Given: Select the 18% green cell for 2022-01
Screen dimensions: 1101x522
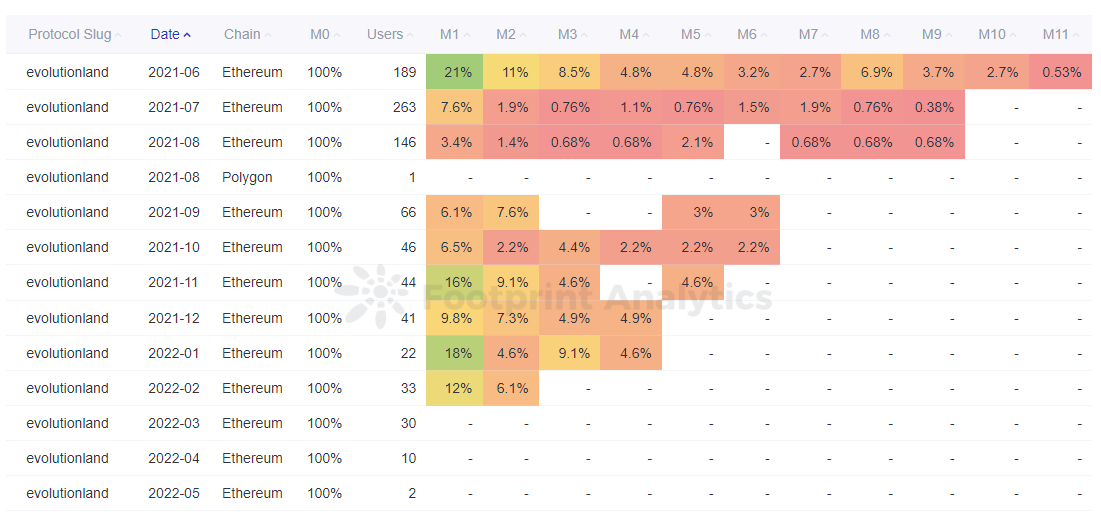Looking at the screenshot, I should coord(455,353).
